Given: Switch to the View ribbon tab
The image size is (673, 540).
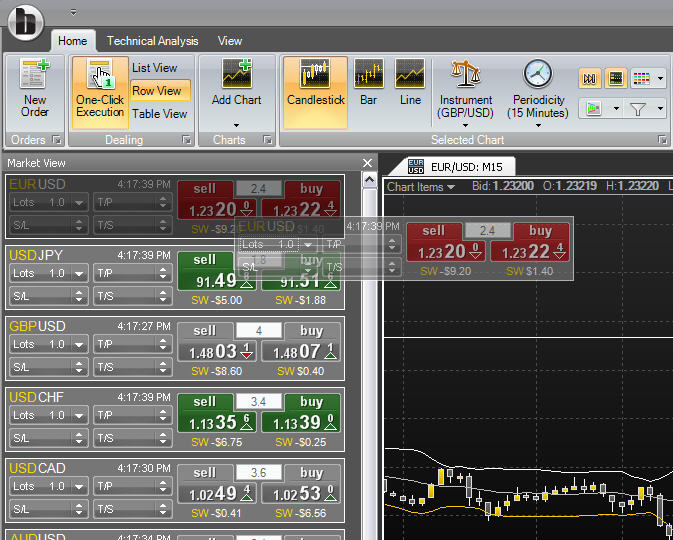Looking at the screenshot, I should click(x=230, y=41).
